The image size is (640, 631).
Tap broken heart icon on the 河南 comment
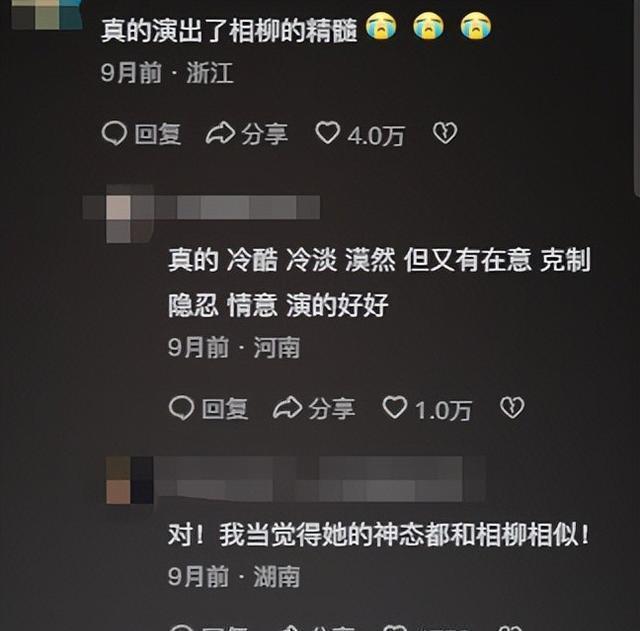[512, 407]
